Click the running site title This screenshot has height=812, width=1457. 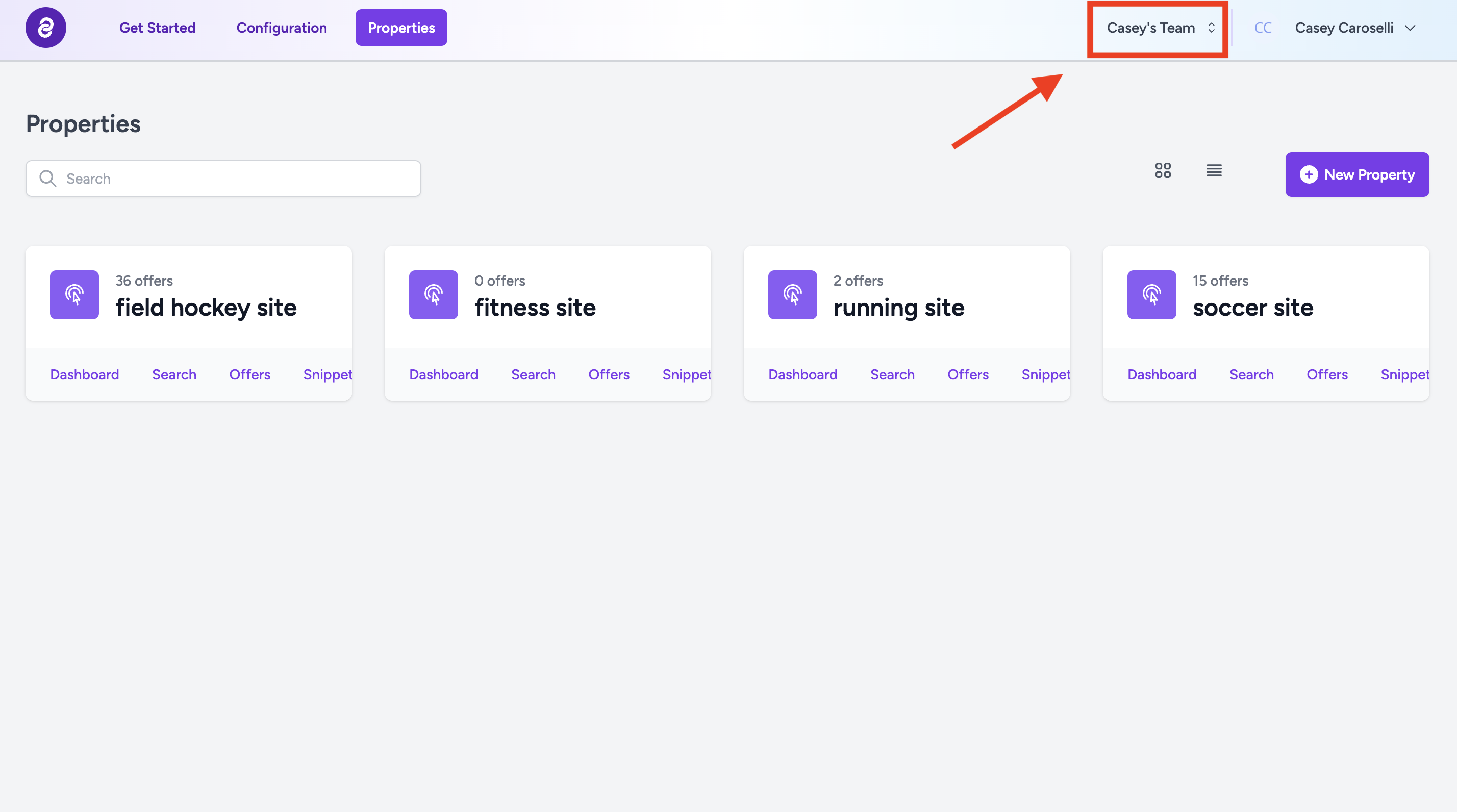click(x=899, y=308)
